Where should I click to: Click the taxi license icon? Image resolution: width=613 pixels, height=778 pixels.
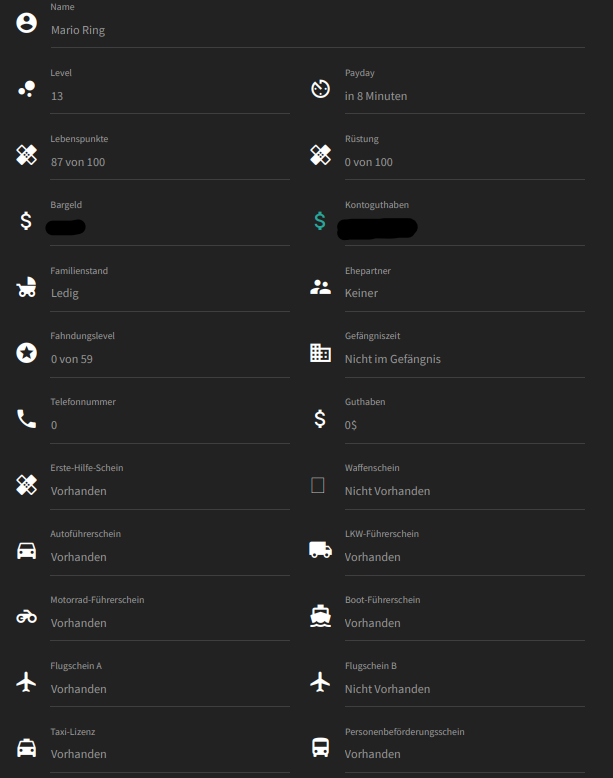27,747
